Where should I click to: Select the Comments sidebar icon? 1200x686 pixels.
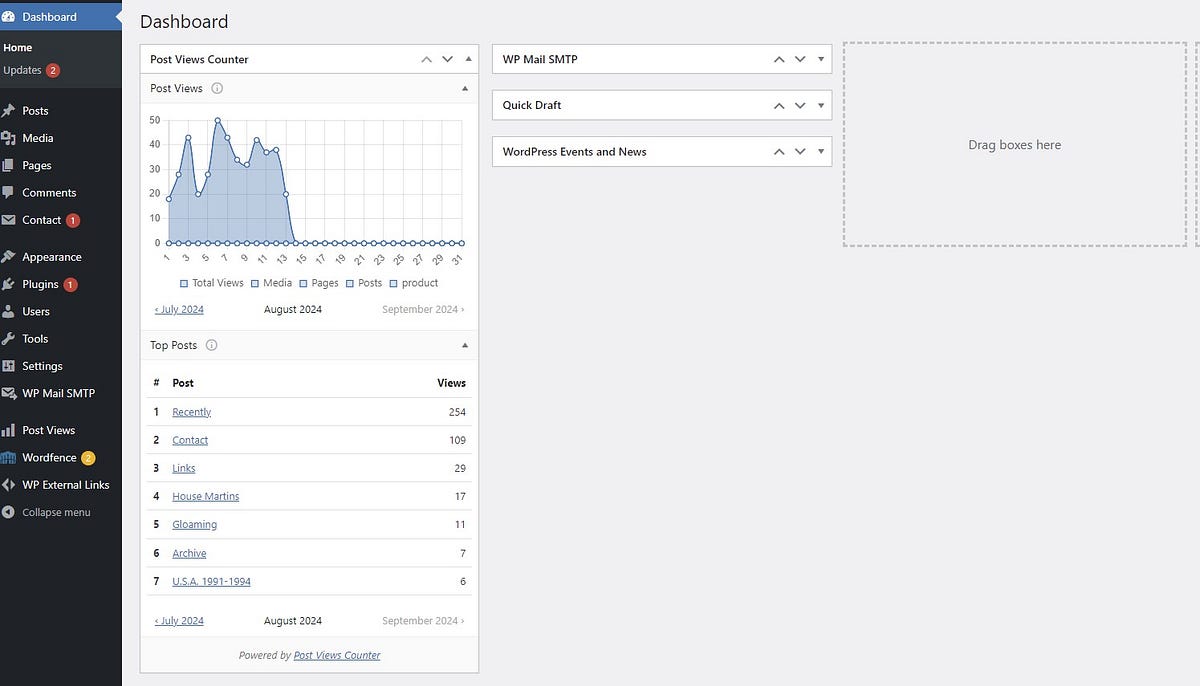(10, 192)
